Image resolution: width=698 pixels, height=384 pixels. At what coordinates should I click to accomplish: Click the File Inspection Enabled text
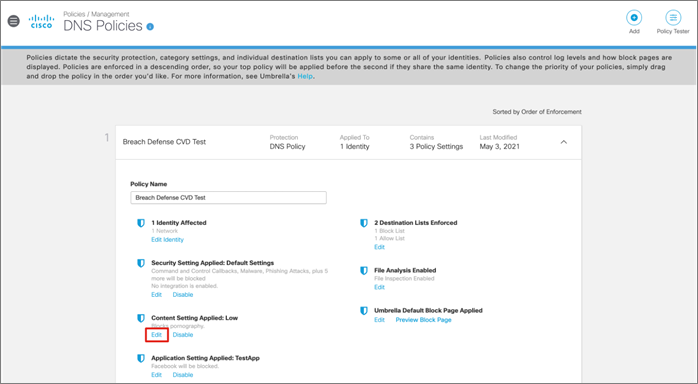pos(404,279)
